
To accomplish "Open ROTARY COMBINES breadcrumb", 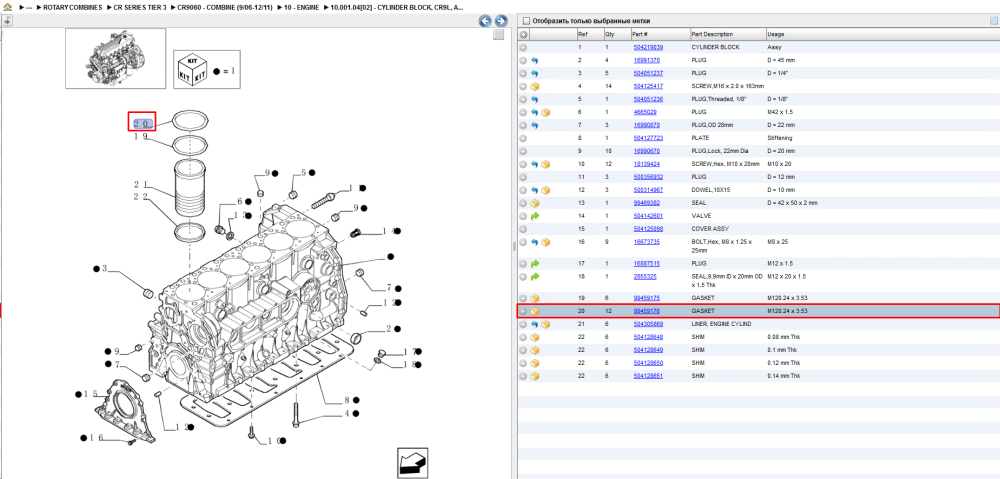I will [72, 7].
